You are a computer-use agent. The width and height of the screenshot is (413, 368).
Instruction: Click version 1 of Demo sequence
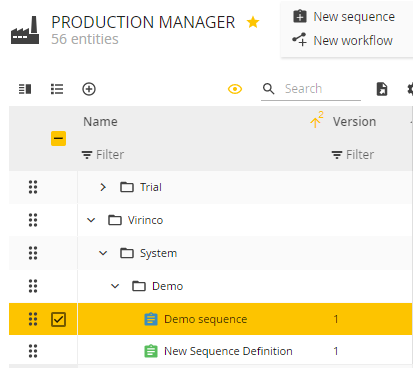pos(336,319)
